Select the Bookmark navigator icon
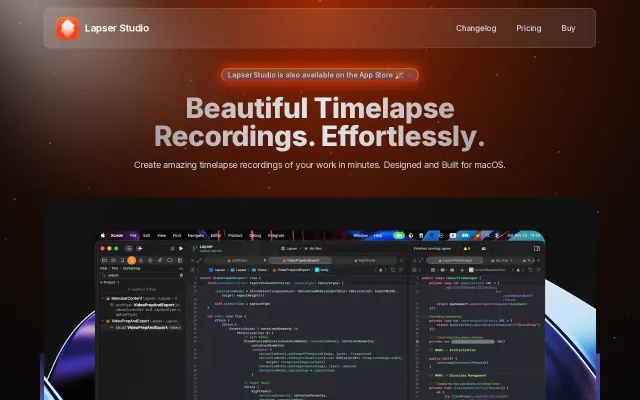640x400 pixels. coord(122,260)
